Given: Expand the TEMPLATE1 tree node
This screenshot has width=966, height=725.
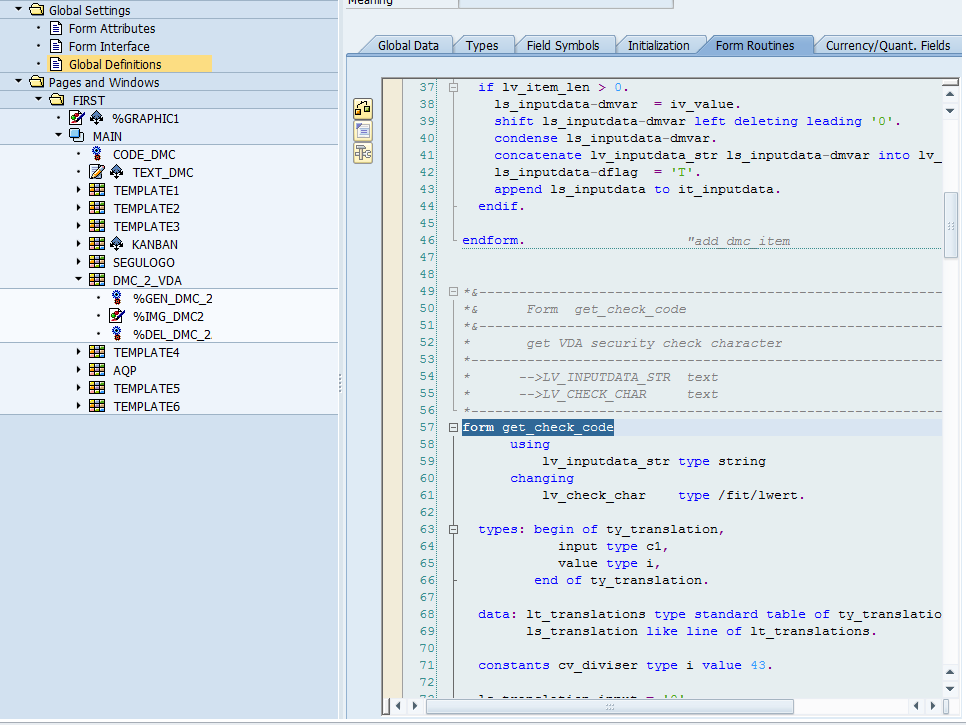Looking at the screenshot, I should pos(80,190).
